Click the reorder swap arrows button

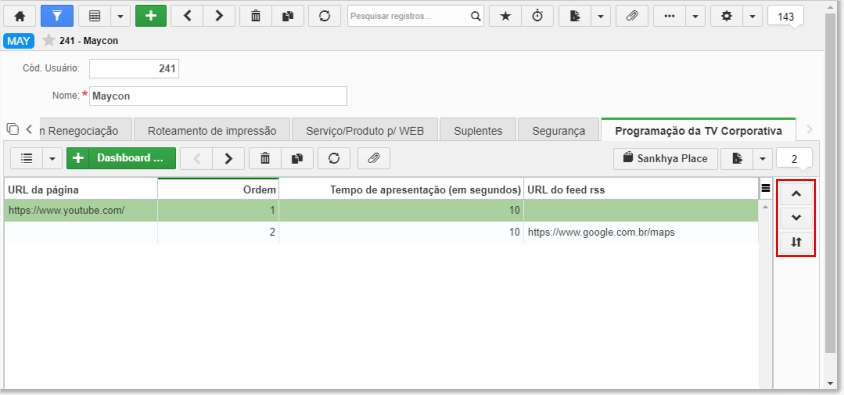pyautogui.click(x=796, y=242)
